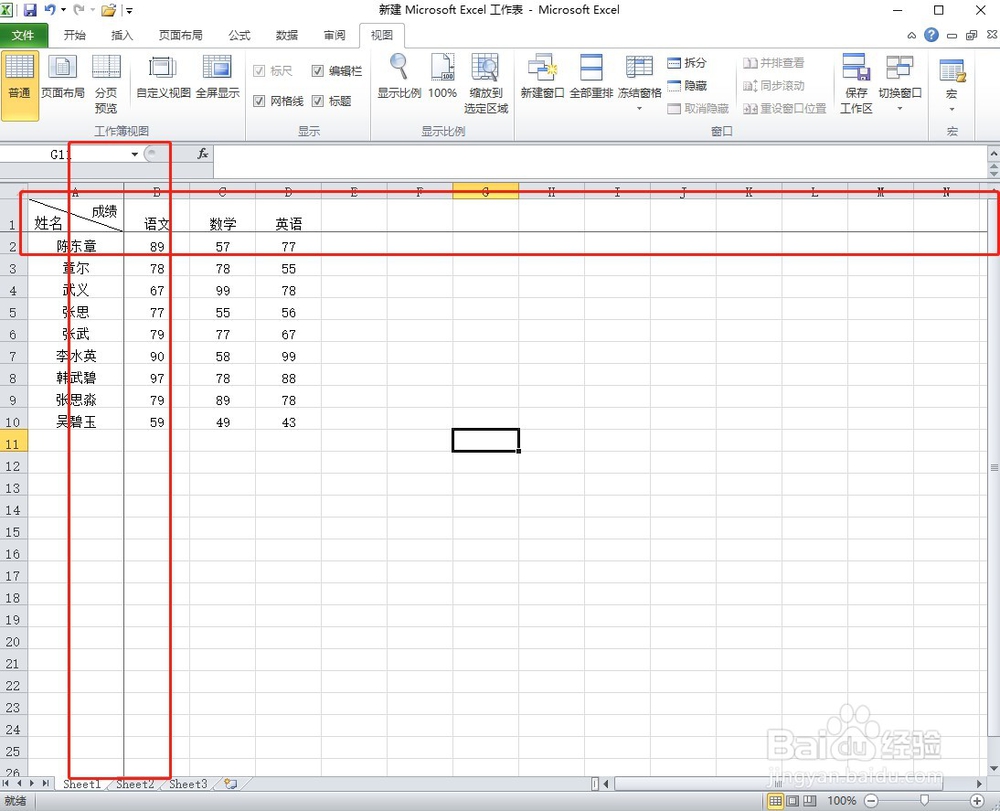This screenshot has width=1000, height=811.
Task: Select Page Break Preview icon in status bar
Action: (809, 801)
